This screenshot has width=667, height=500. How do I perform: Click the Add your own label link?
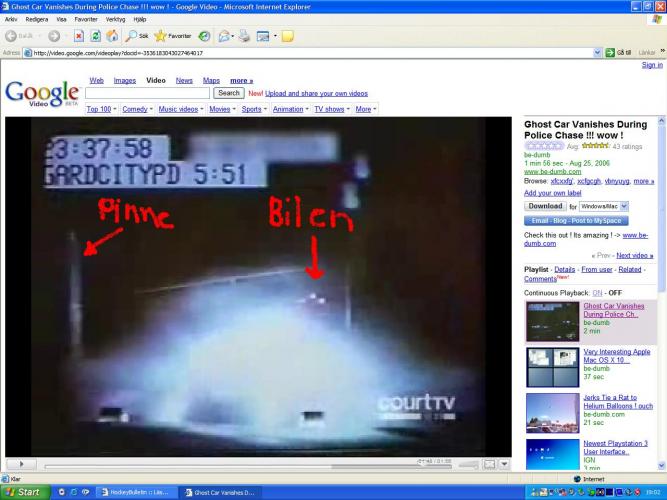click(553, 193)
